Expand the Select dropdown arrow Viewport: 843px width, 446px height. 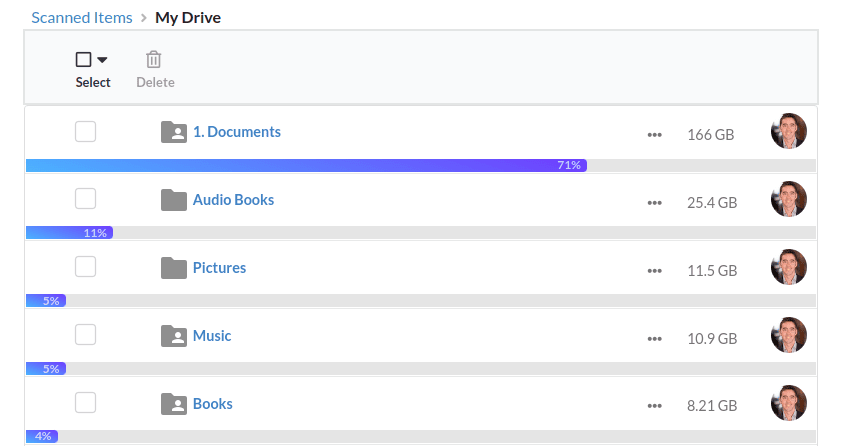[102, 60]
